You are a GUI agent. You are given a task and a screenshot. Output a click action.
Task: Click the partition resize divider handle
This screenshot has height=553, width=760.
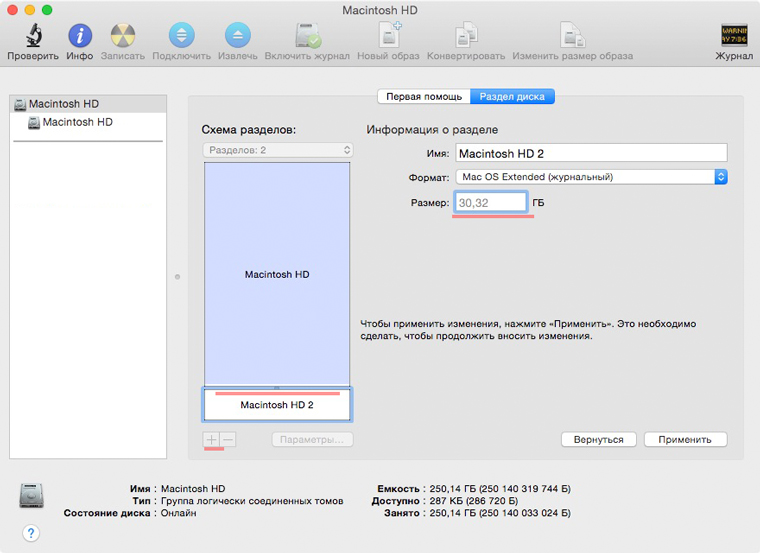(277, 387)
